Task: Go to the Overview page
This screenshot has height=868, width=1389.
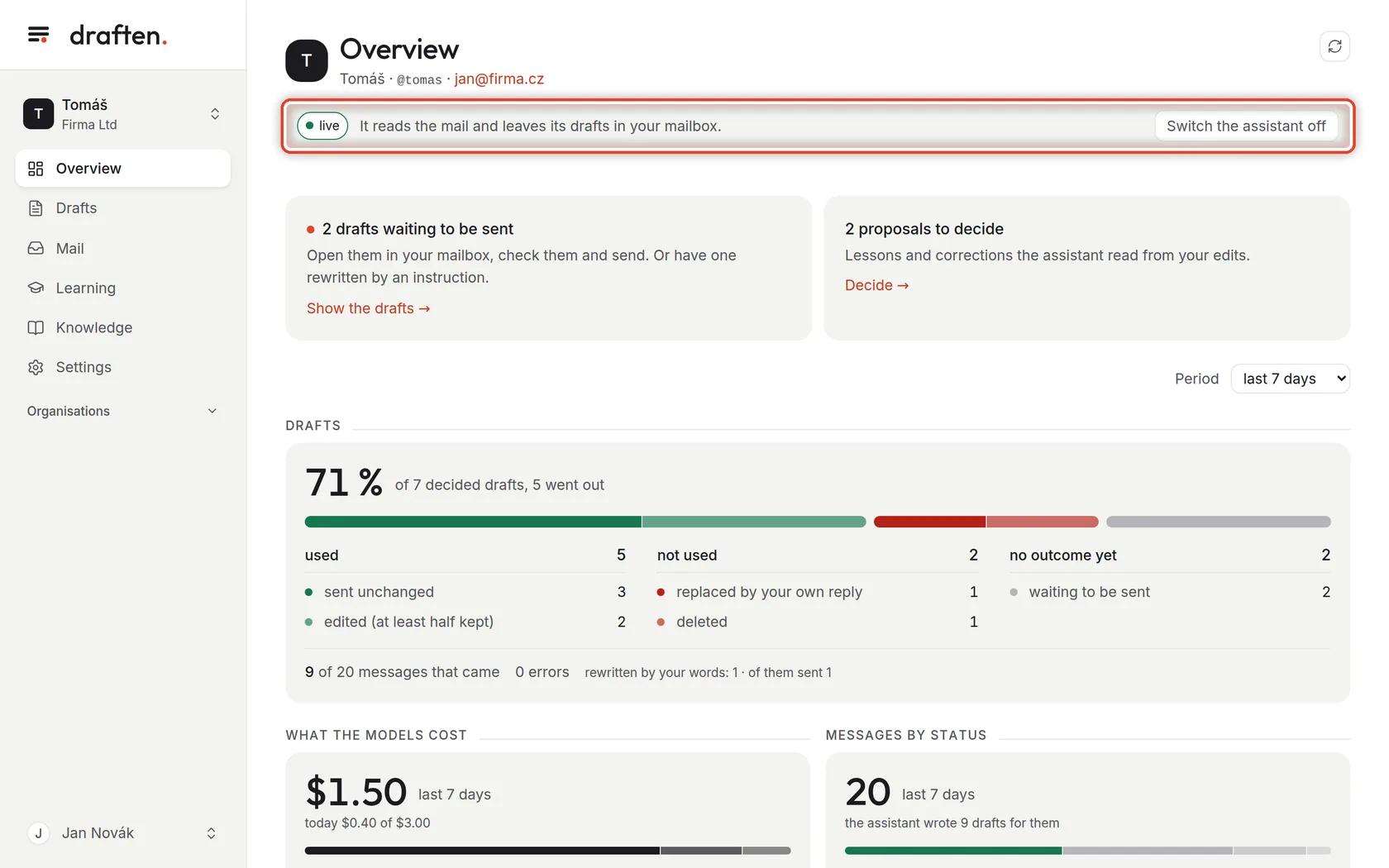Action: pyautogui.click(x=122, y=169)
